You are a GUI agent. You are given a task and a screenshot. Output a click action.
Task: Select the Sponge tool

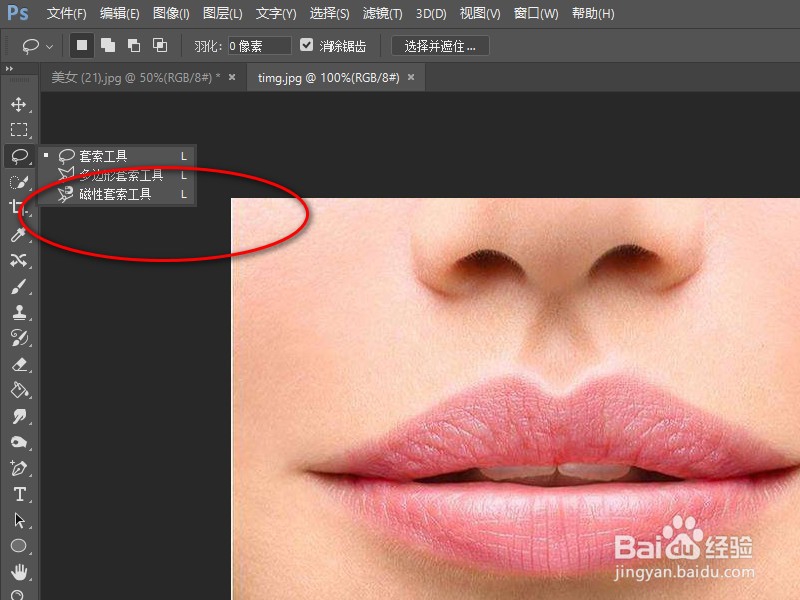[19, 442]
